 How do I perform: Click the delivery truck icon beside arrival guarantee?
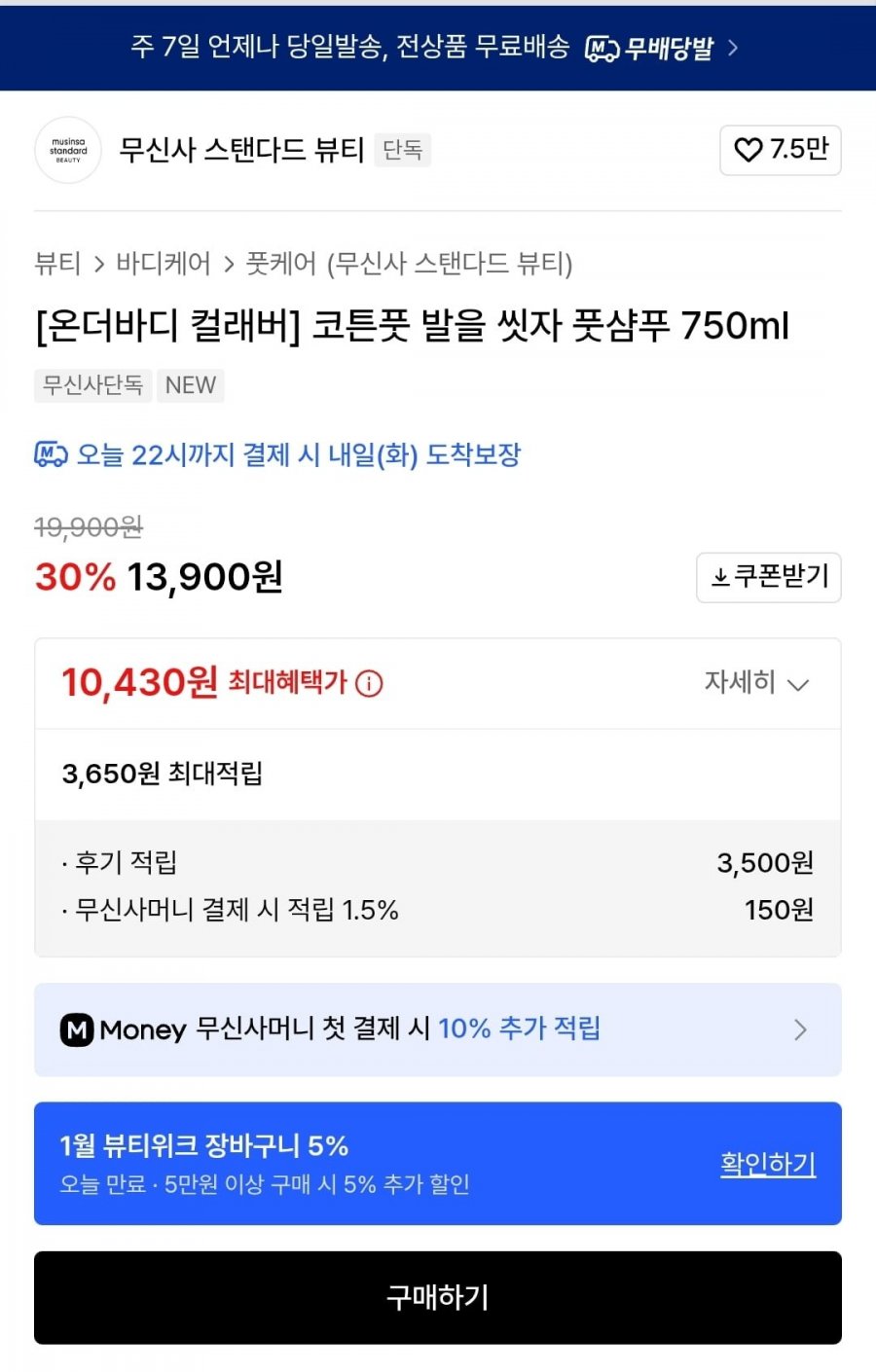click(x=51, y=454)
